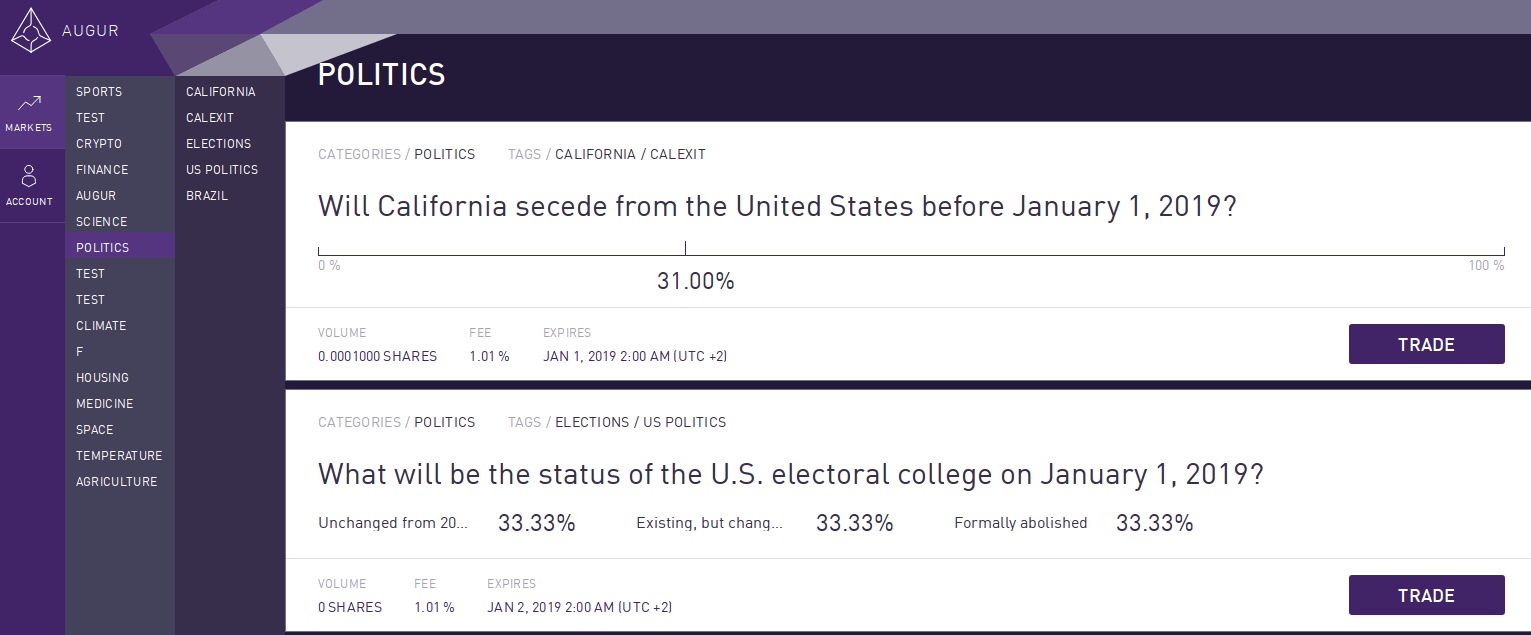Open the POLITICS breadcrumb link above the market title
1531x635 pixels.
(x=445, y=154)
